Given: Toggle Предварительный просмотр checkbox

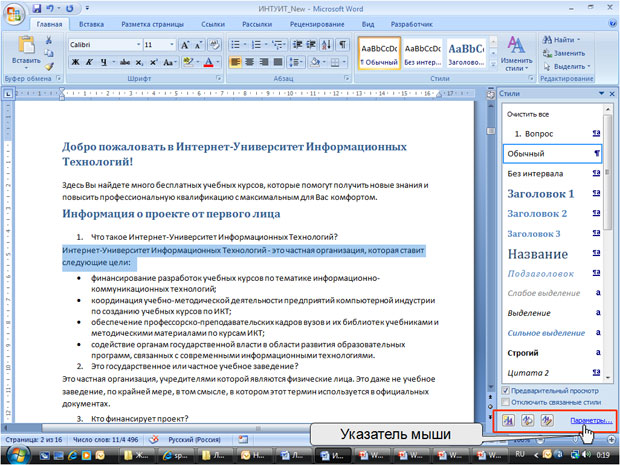Looking at the screenshot, I should pyautogui.click(x=505, y=391).
